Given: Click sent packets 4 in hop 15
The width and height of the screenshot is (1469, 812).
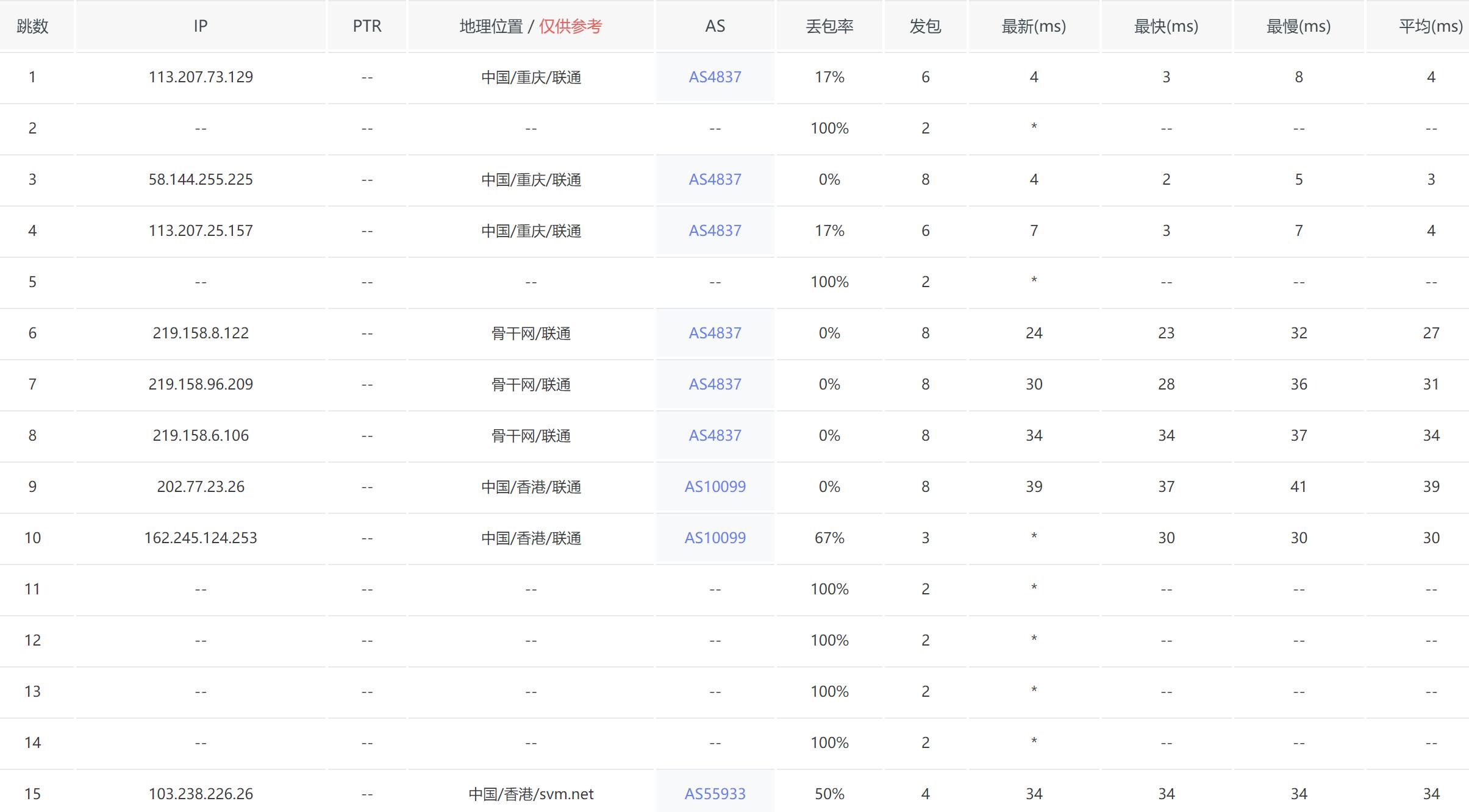Looking at the screenshot, I should [925, 794].
